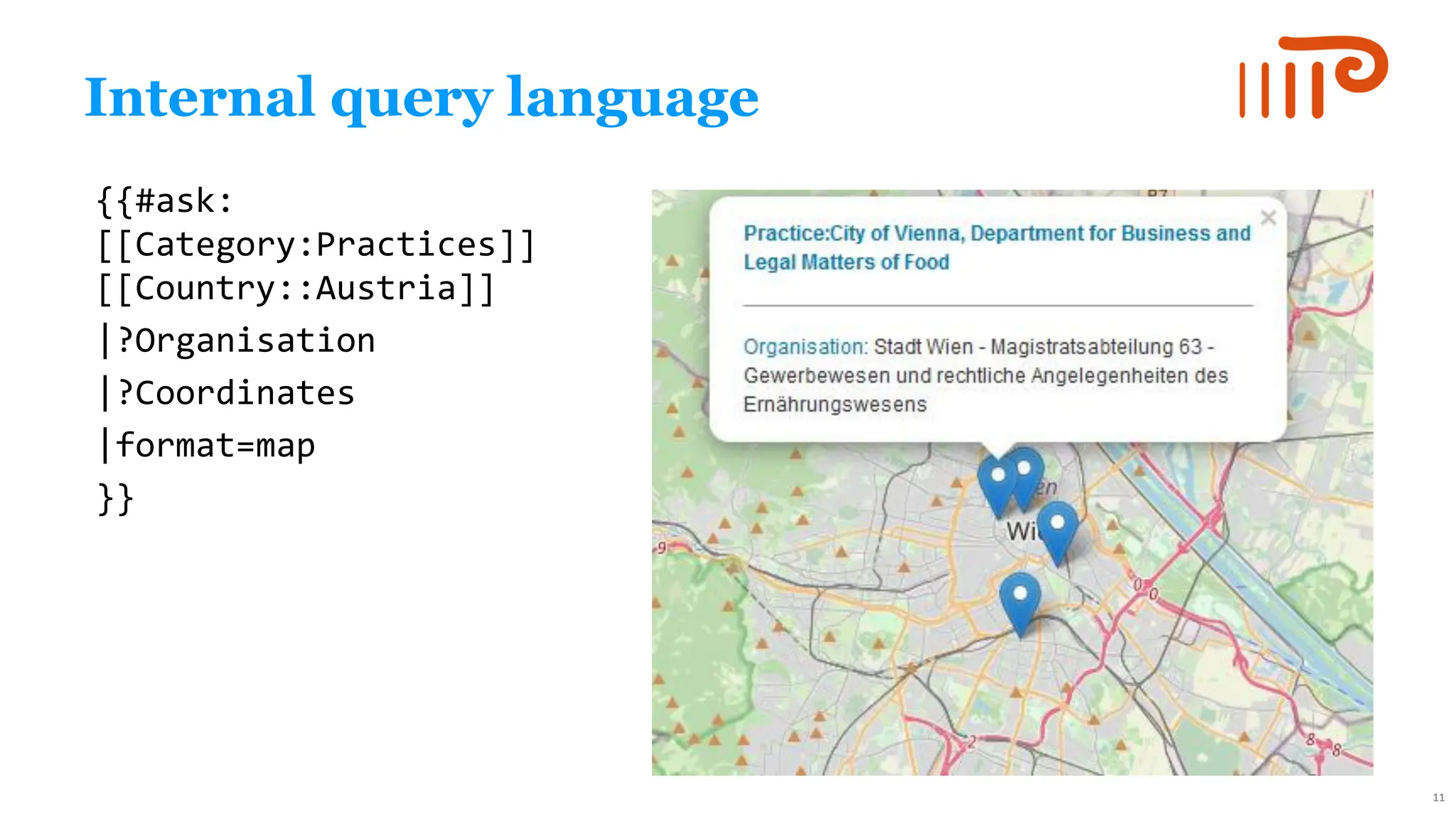Image resolution: width=1456 pixels, height=819 pixels.
Task: Select the map pin beside the Wi label
Action: pos(1057,534)
